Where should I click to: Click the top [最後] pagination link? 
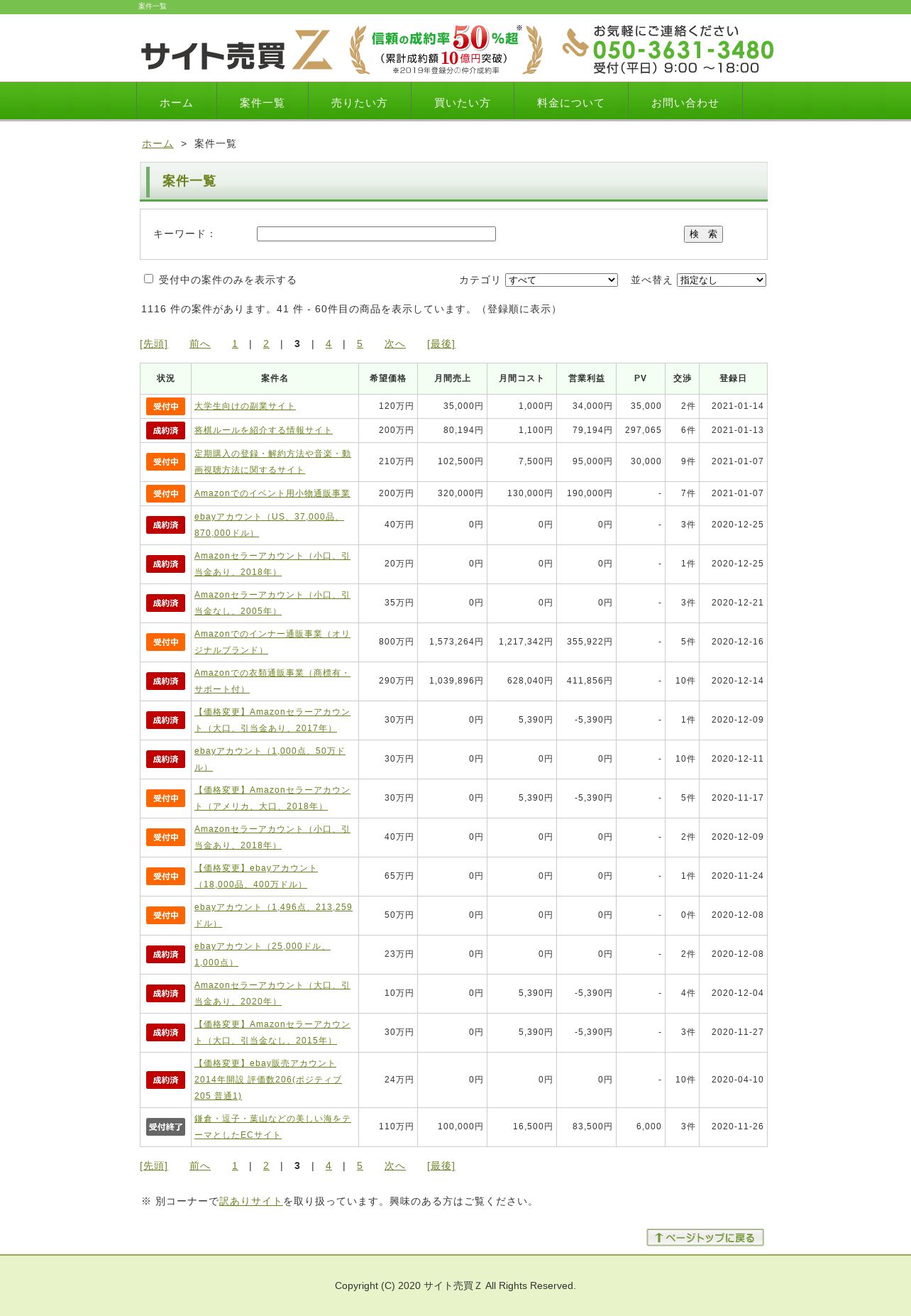pos(441,344)
